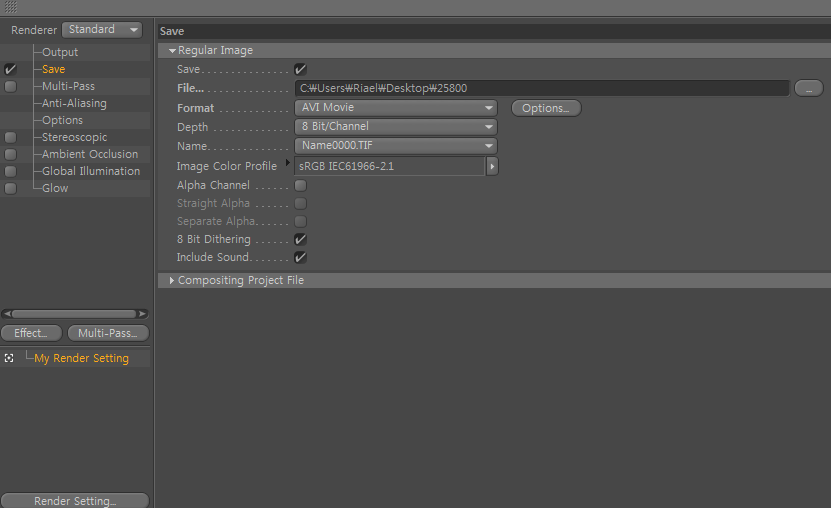Select the Anti-Aliasing settings item
Image resolution: width=831 pixels, height=508 pixels.
pyautogui.click(x=74, y=103)
